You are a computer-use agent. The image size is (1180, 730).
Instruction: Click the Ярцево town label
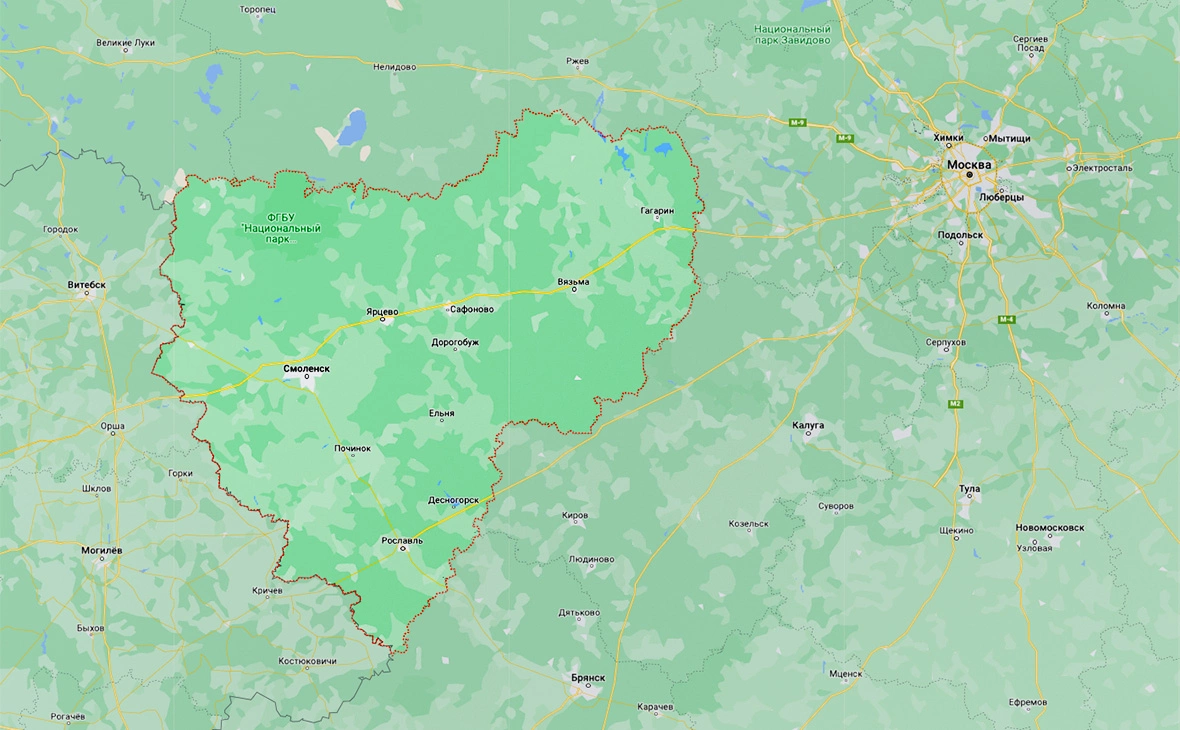pos(382,310)
